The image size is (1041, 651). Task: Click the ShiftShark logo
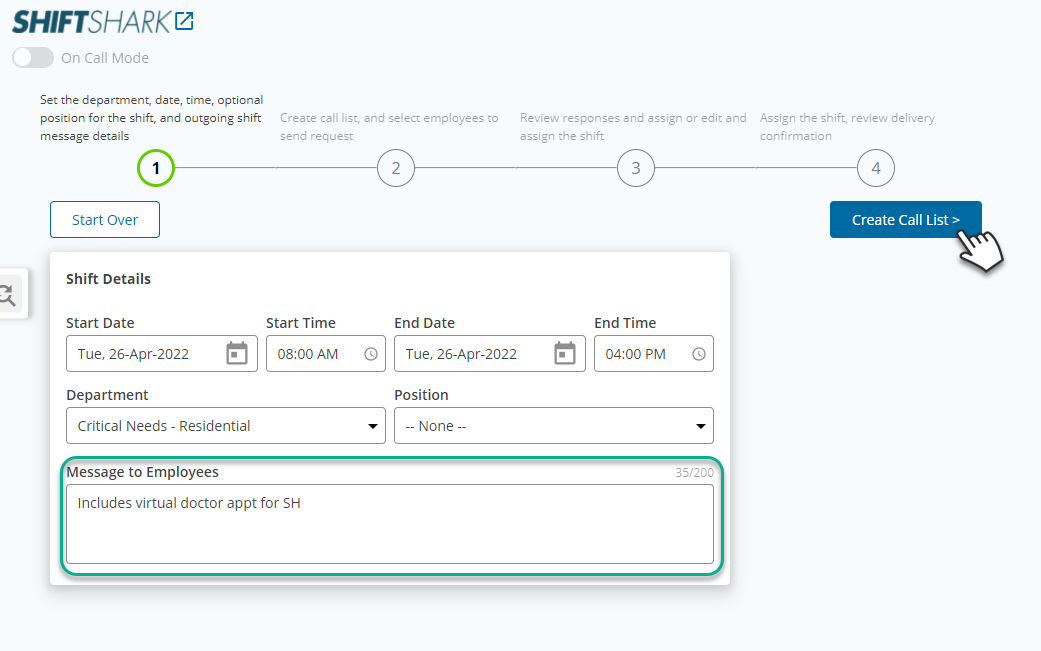coord(92,22)
